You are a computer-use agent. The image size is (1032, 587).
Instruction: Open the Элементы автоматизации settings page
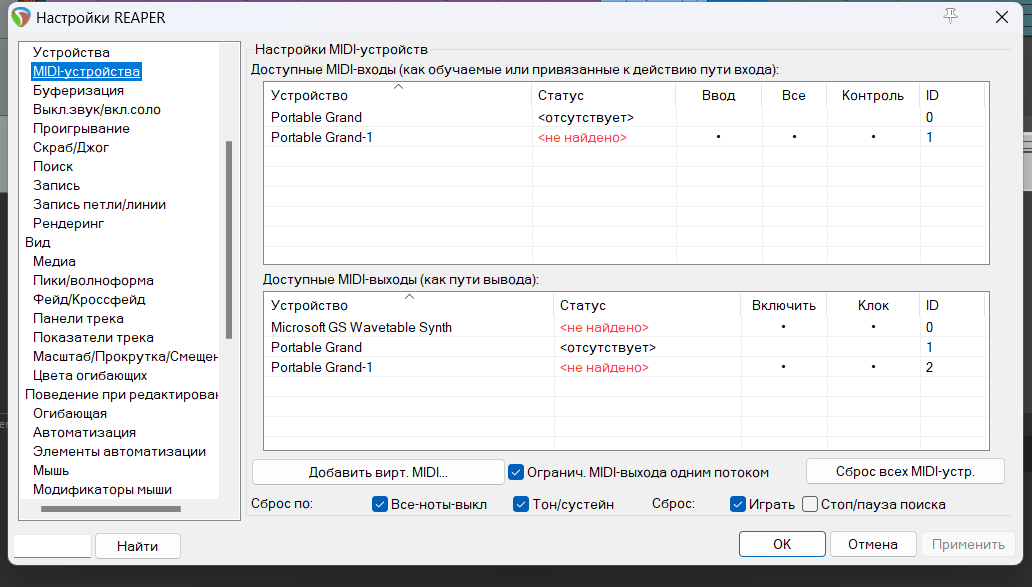point(119,452)
